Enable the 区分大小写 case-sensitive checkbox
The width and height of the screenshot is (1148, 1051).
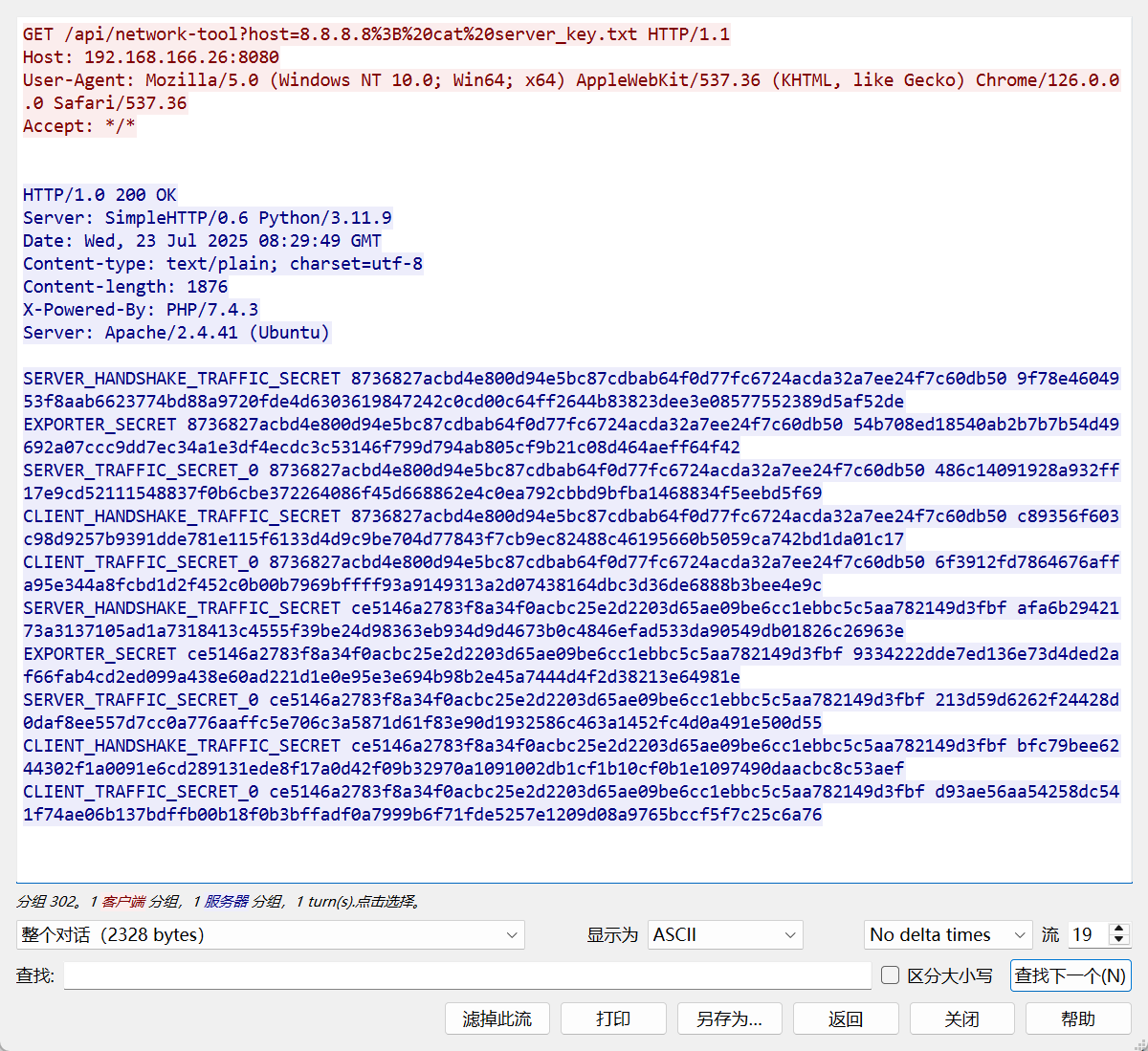point(891,975)
